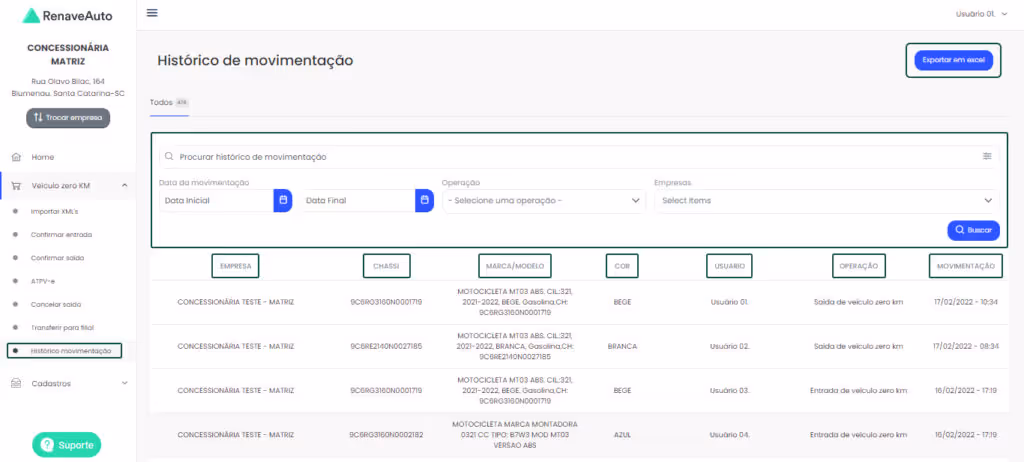The width and height of the screenshot is (1024, 462).
Task: Click the 17/02/2022 - 08:34 timestamp
Action: pos(965,346)
